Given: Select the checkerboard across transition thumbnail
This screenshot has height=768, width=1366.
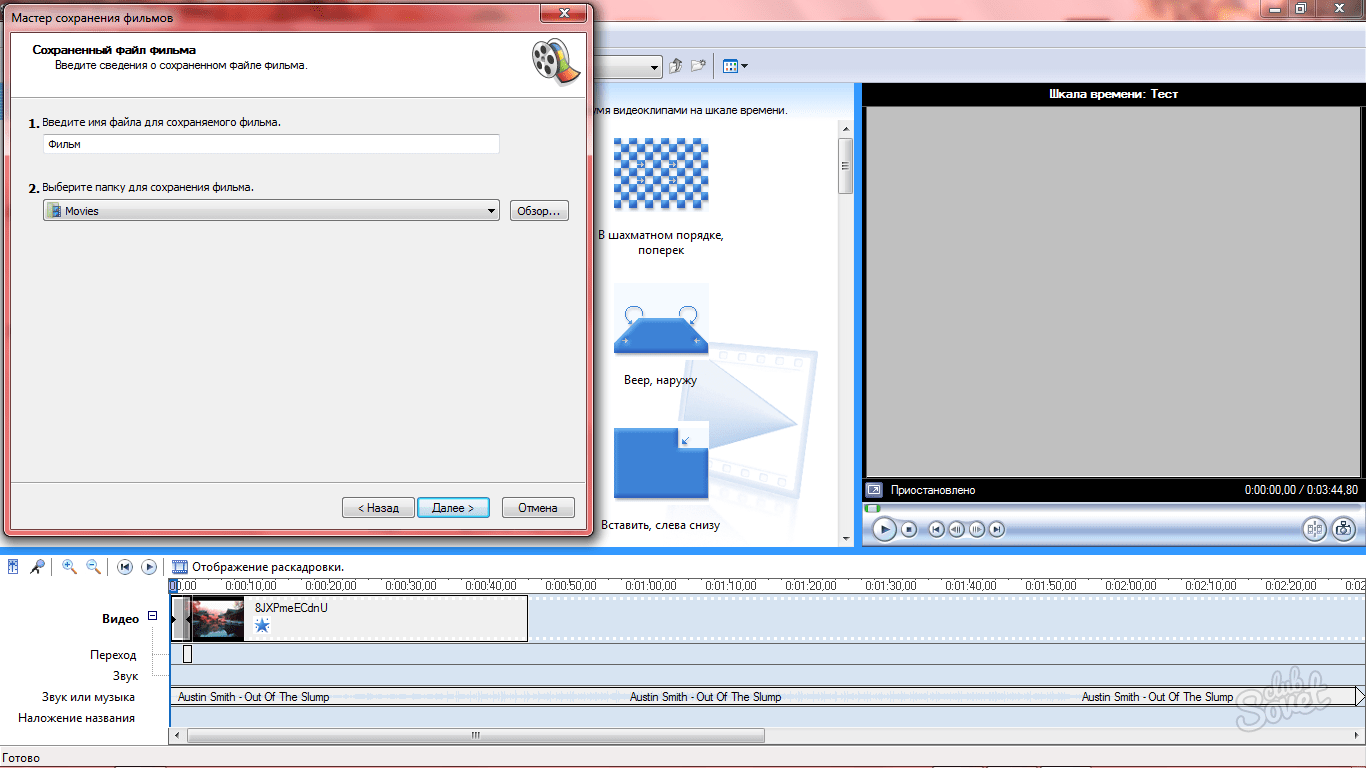Looking at the screenshot, I should click(661, 173).
